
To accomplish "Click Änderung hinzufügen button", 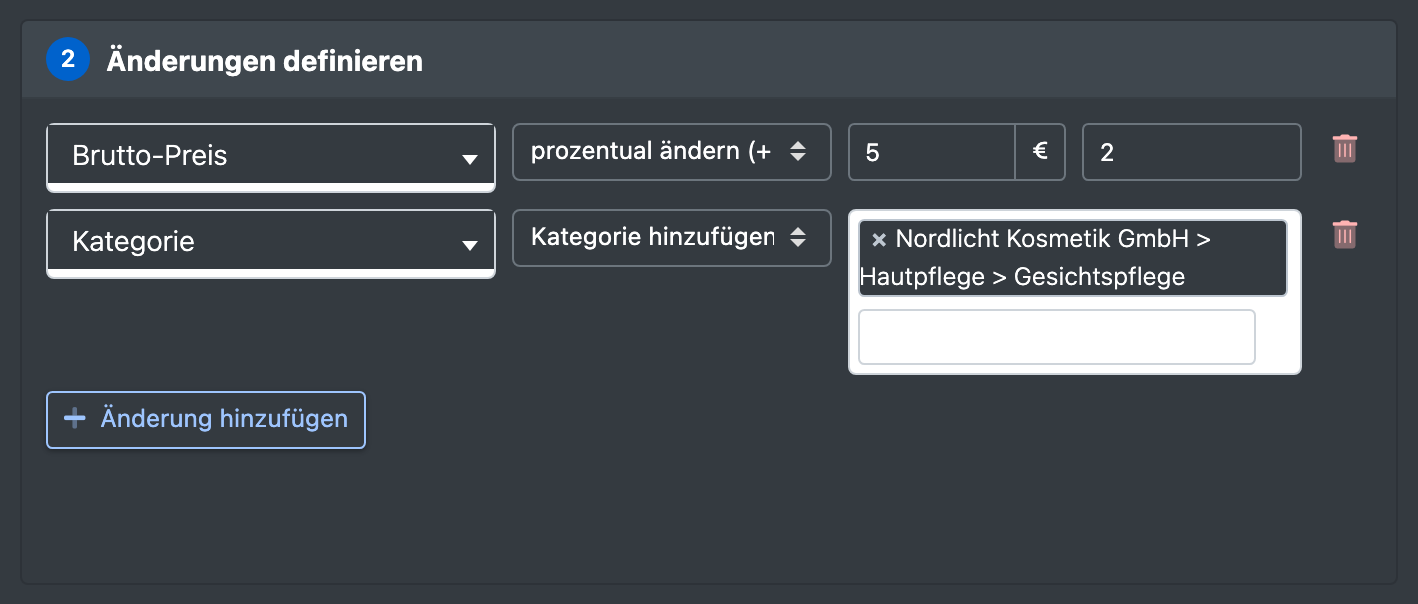I will [206, 419].
